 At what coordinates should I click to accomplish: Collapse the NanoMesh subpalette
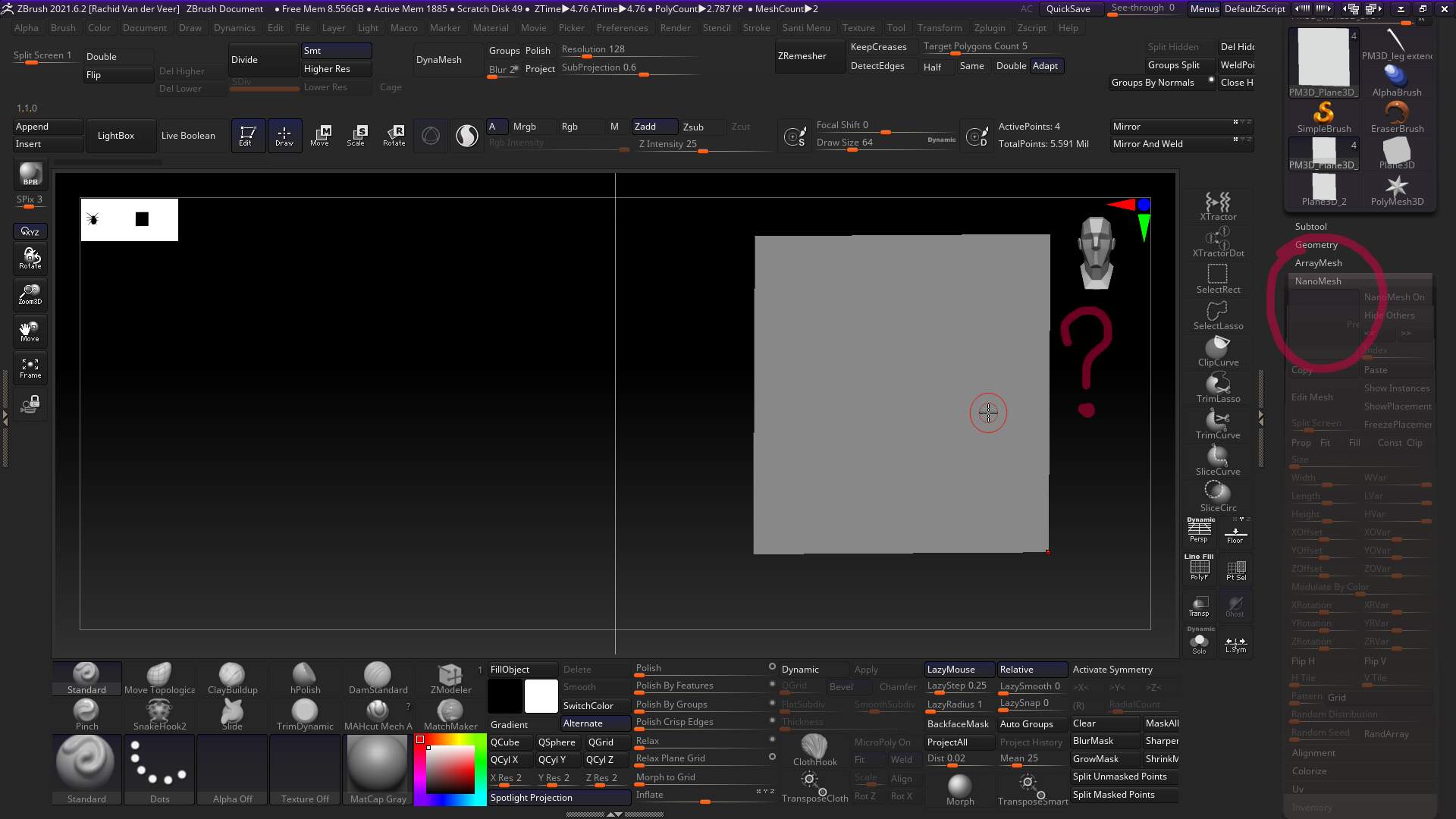pyautogui.click(x=1318, y=281)
